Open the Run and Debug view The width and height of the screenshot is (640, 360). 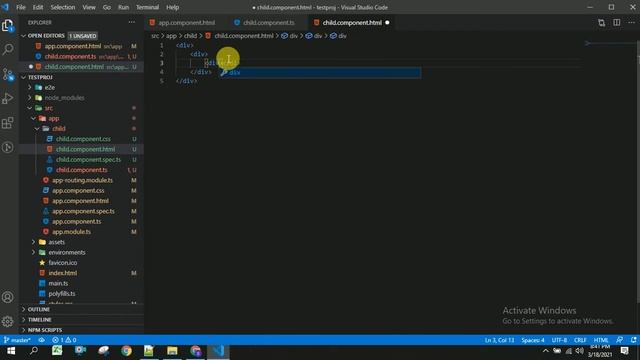8,98
